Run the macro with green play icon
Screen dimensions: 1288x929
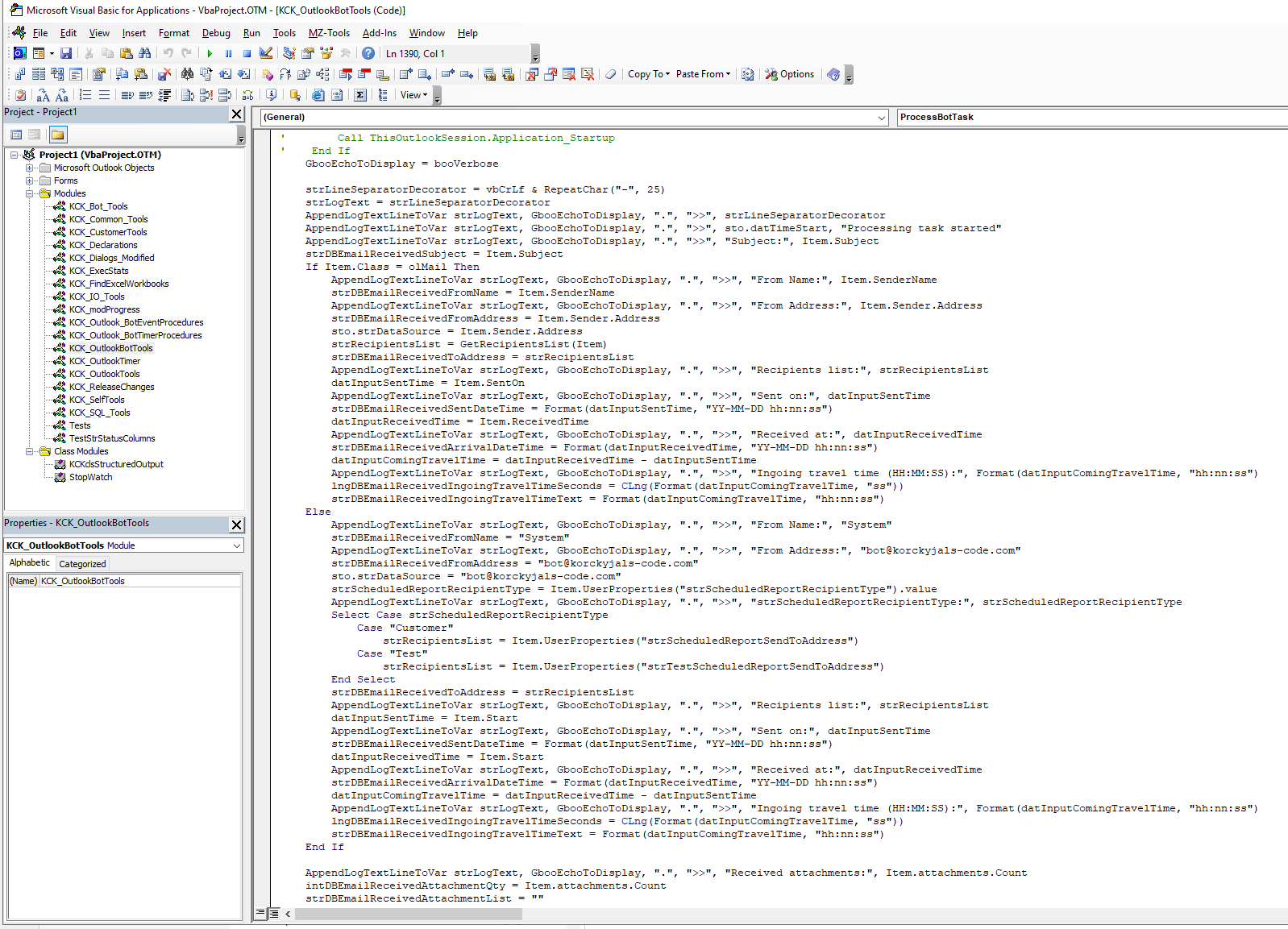pyautogui.click(x=210, y=53)
